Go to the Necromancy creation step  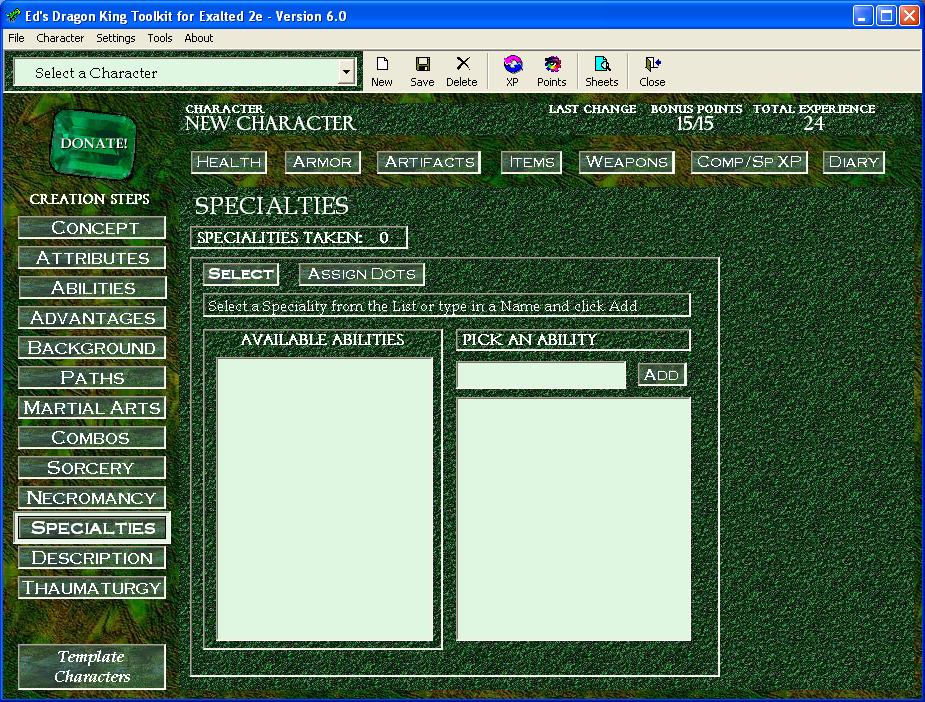(x=92, y=498)
